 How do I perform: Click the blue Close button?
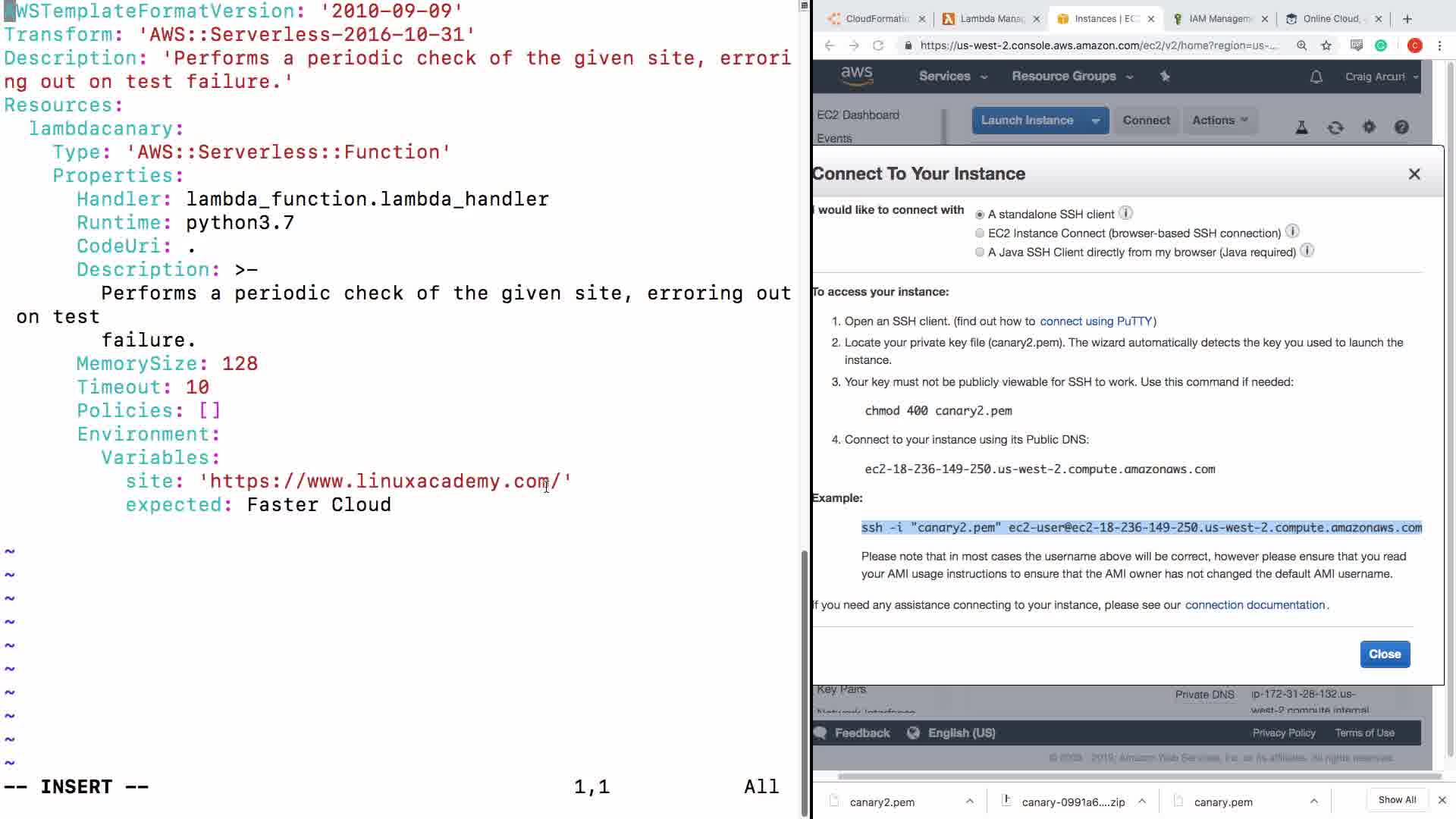1385,654
